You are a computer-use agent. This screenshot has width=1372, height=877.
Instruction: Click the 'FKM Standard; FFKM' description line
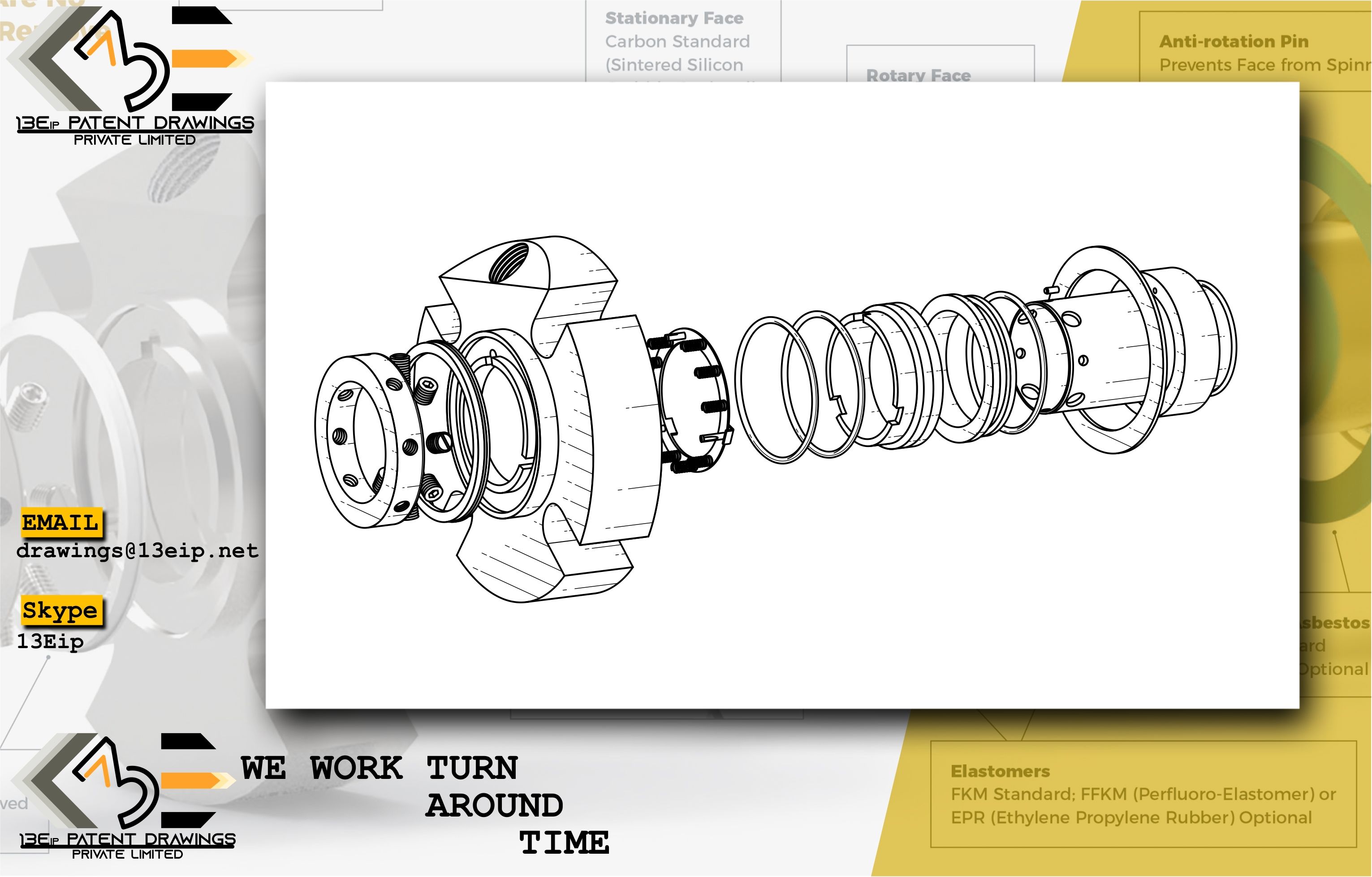[1143, 795]
